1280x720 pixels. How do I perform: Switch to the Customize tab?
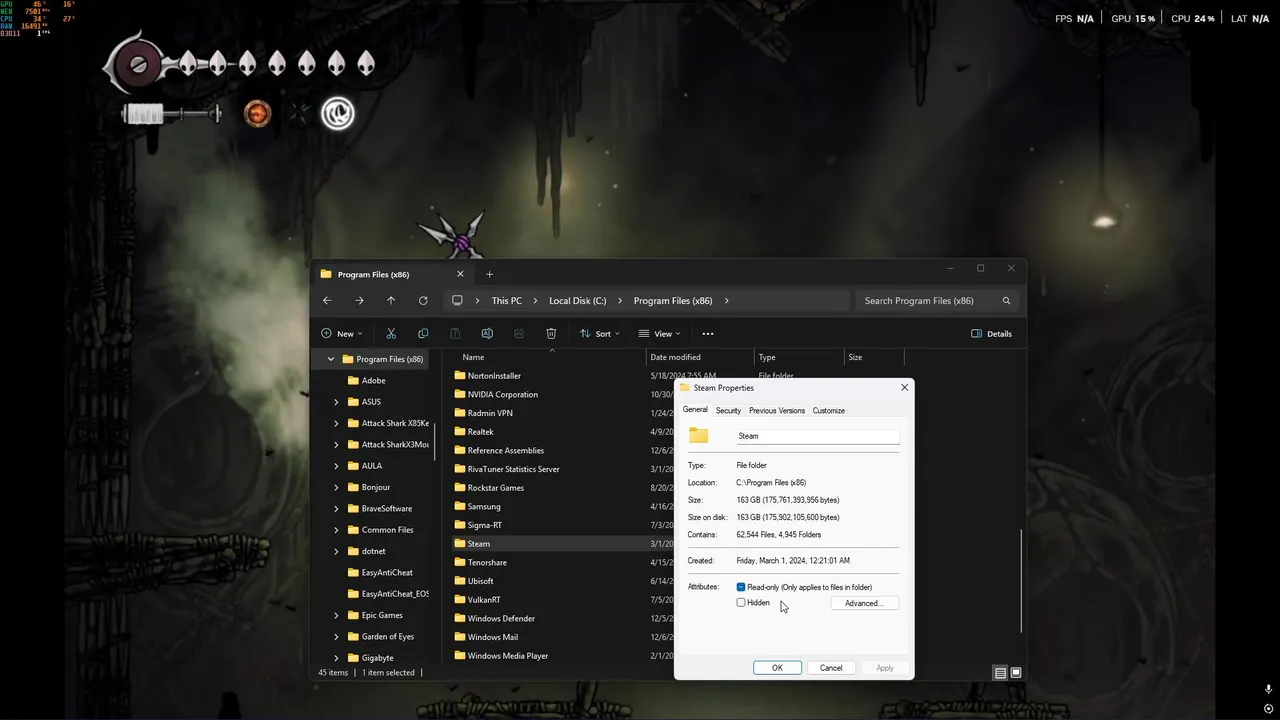(829, 411)
